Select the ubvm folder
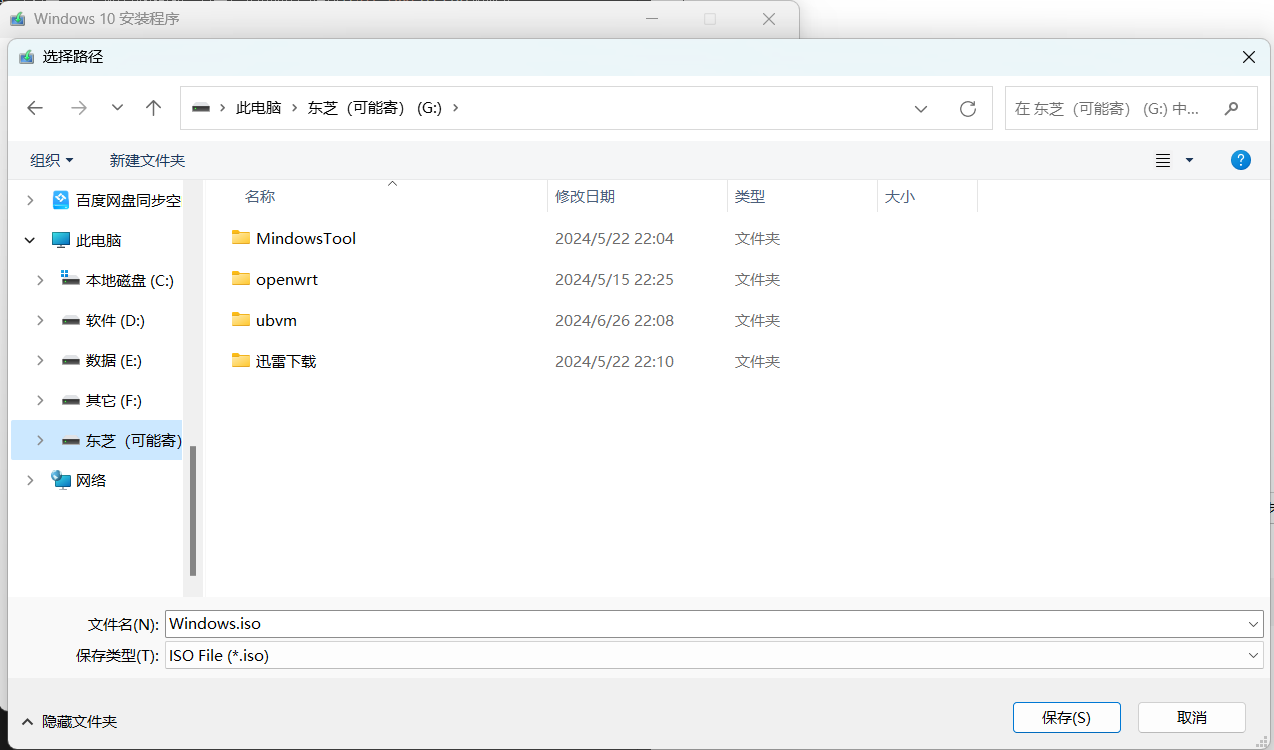This screenshot has height=750, width=1274. [x=276, y=320]
